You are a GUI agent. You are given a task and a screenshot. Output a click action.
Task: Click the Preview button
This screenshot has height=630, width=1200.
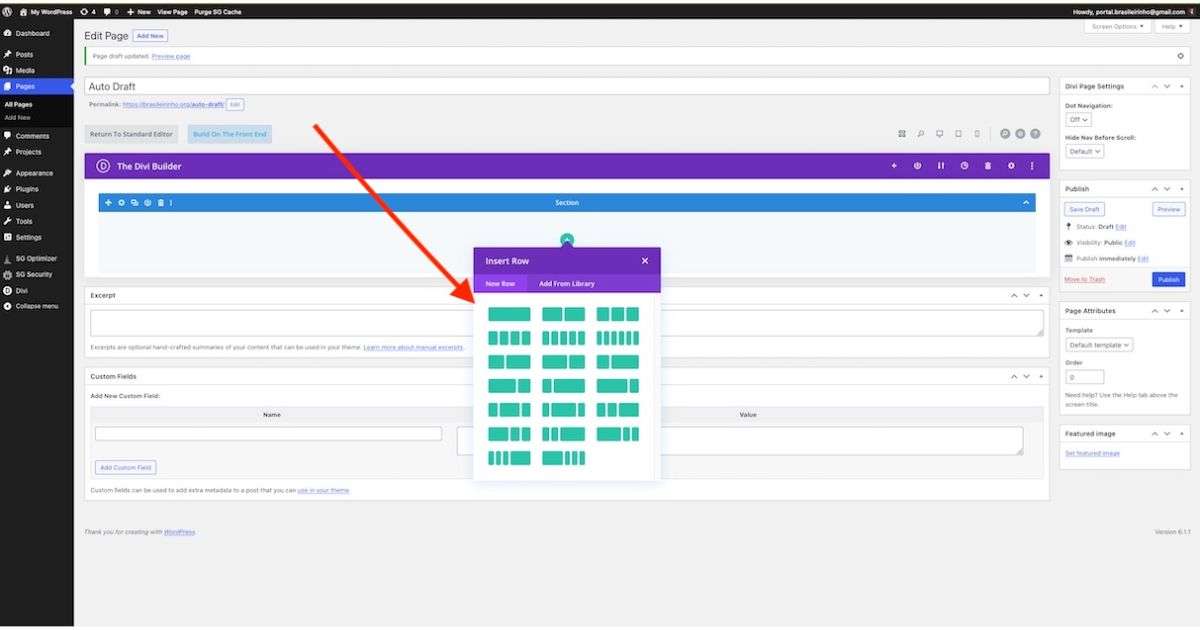(1168, 210)
